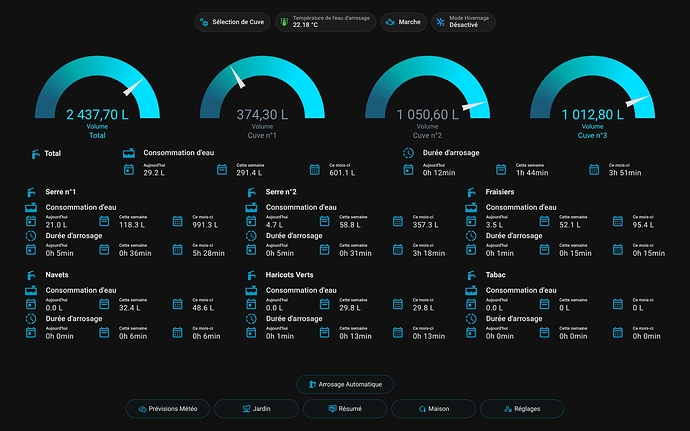The image size is (690, 431).
Task: Click the Tabac section title
Action: click(495, 275)
